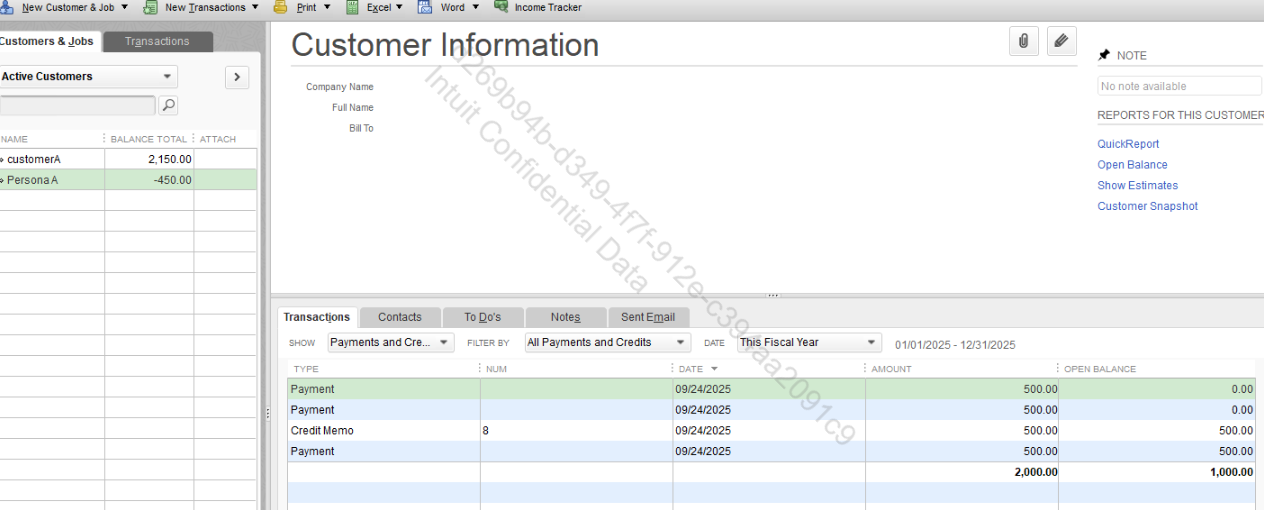Open the Customer Snapshot link
This screenshot has width=1264, height=510.
1147,206
